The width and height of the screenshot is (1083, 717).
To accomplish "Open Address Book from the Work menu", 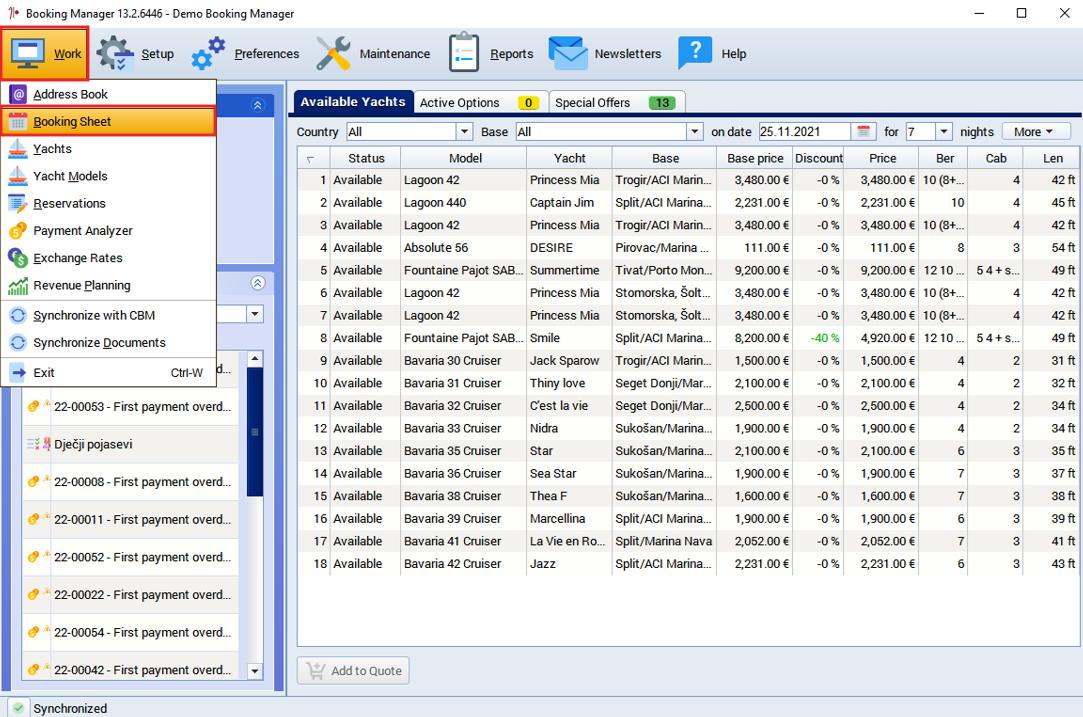I will pyautogui.click(x=108, y=94).
